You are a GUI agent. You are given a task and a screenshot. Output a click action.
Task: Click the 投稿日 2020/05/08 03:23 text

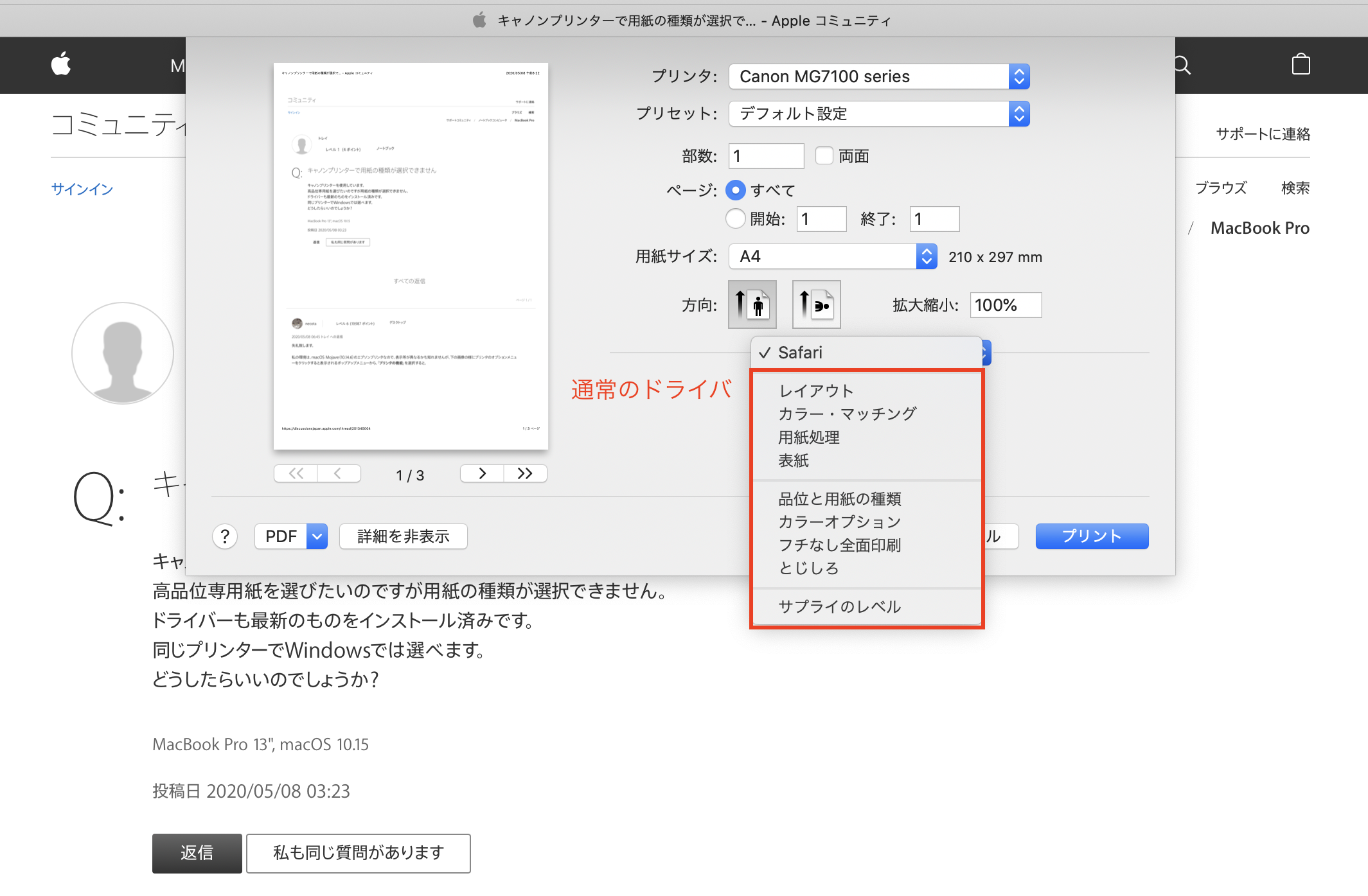(x=251, y=791)
